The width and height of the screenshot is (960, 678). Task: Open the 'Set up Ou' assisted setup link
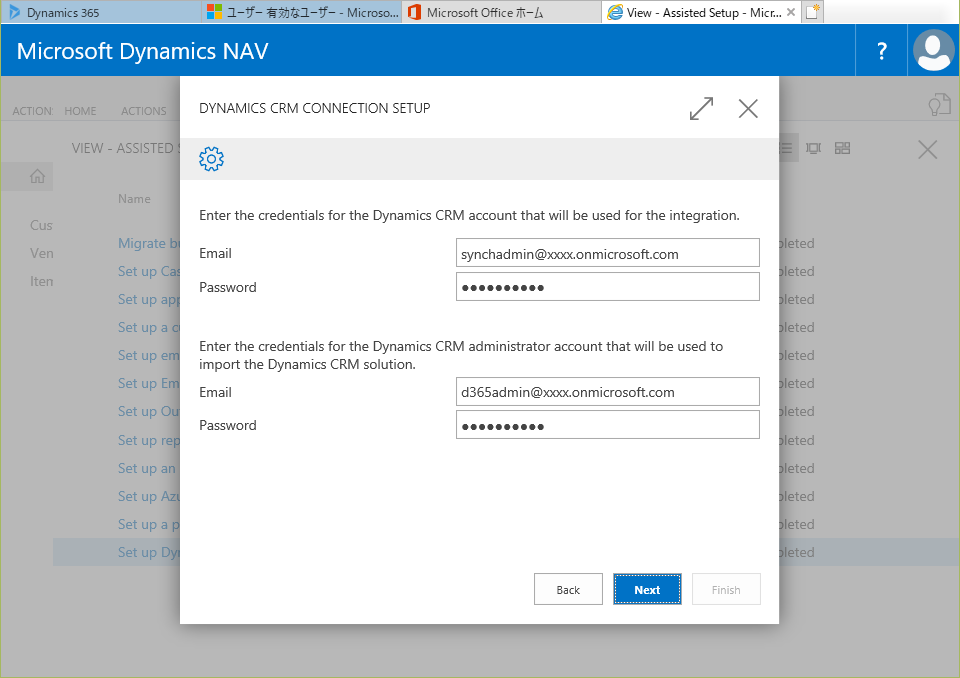(x=149, y=412)
